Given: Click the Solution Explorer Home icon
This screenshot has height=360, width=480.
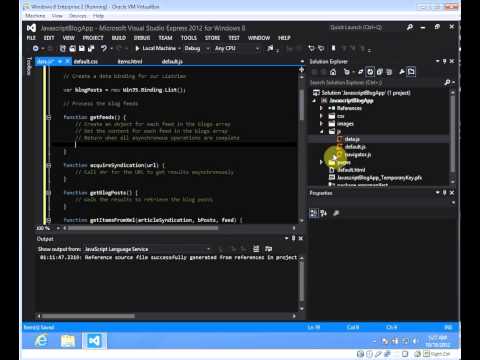Looking at the screenshot, I should click(333, 72).
